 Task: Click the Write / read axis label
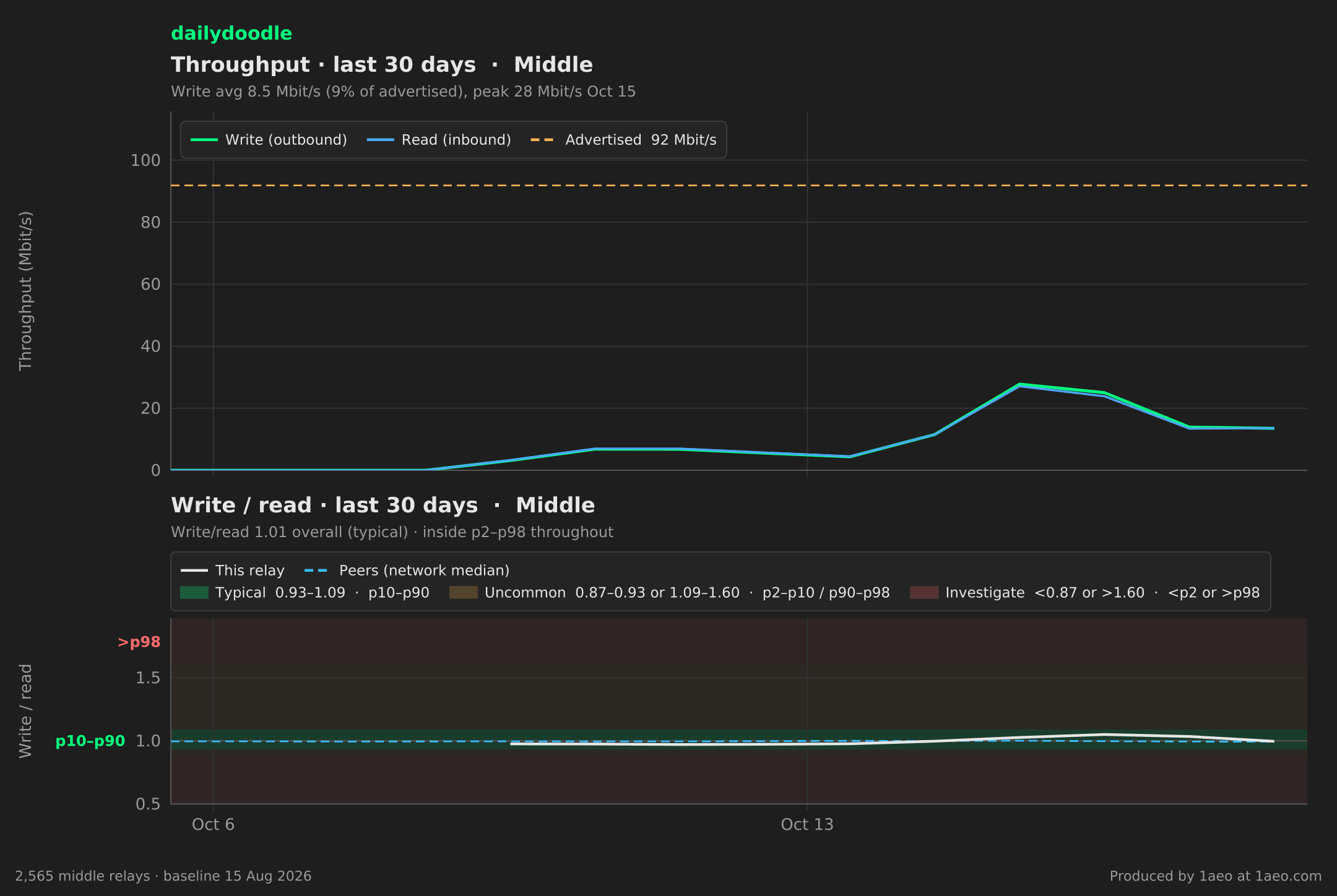pos(25,711)
